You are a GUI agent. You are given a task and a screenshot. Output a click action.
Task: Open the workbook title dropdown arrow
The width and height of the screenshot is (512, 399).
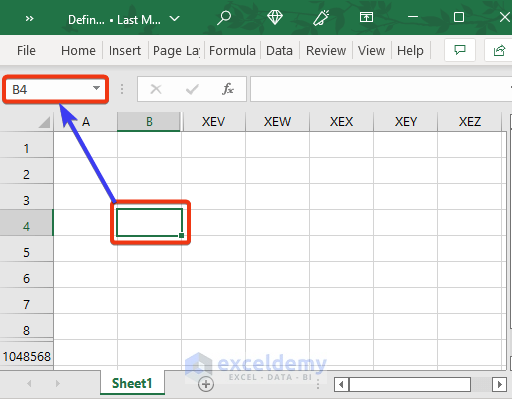click(x=174, y=19)
